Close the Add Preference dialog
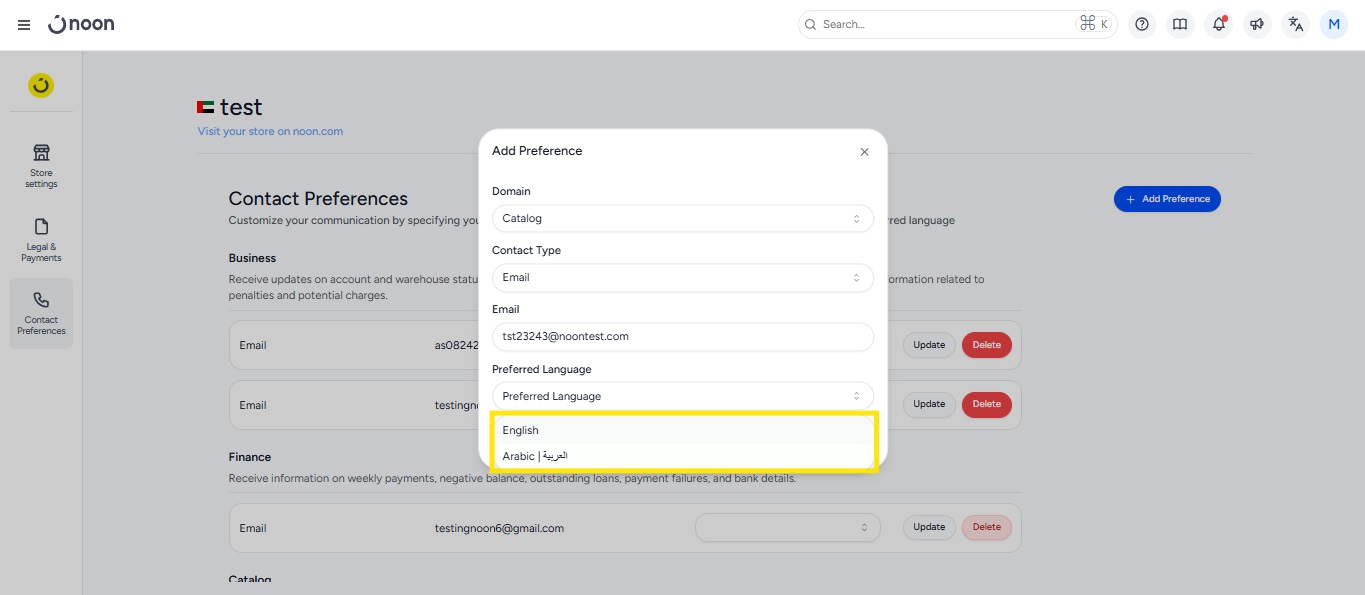1365x595 pixels. pos(864,152)
